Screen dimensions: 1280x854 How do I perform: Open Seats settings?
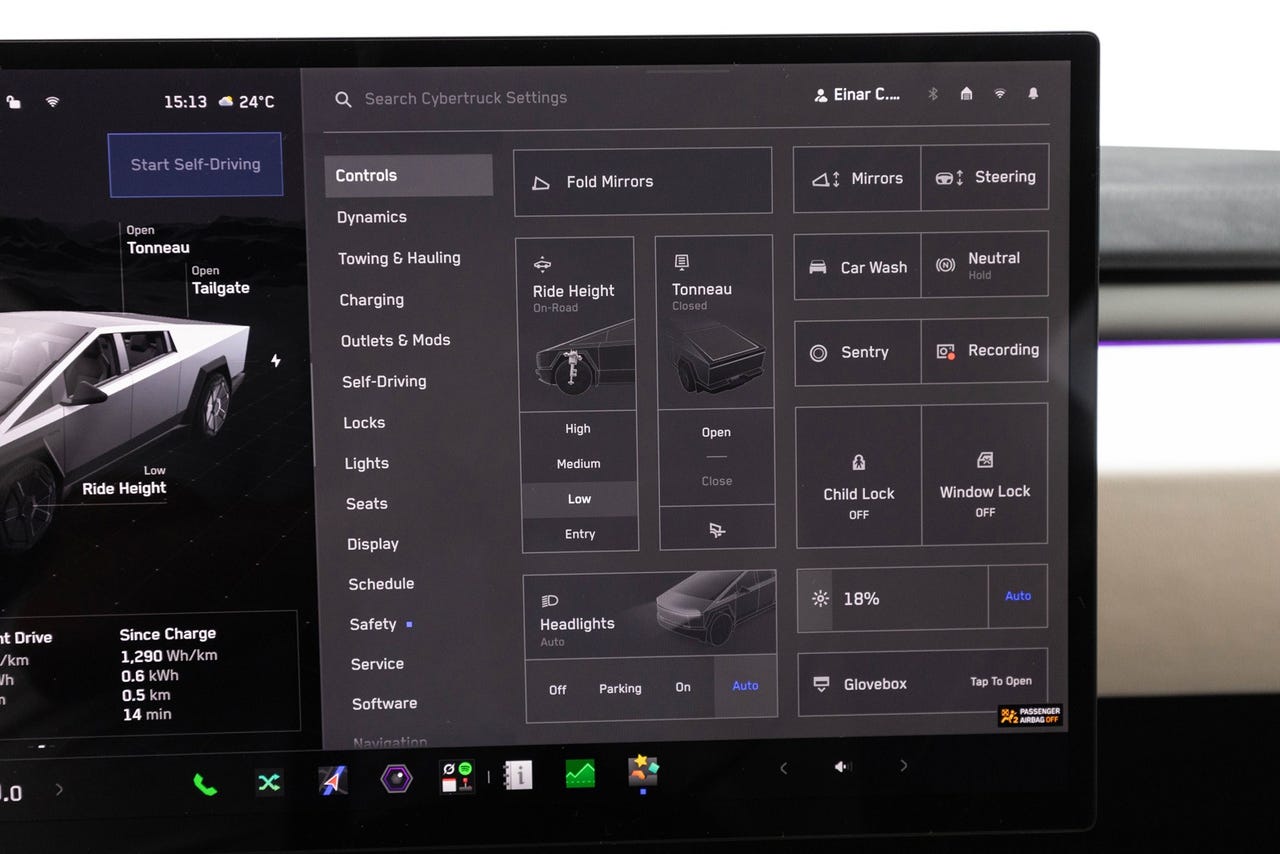(x=367, y=504)
